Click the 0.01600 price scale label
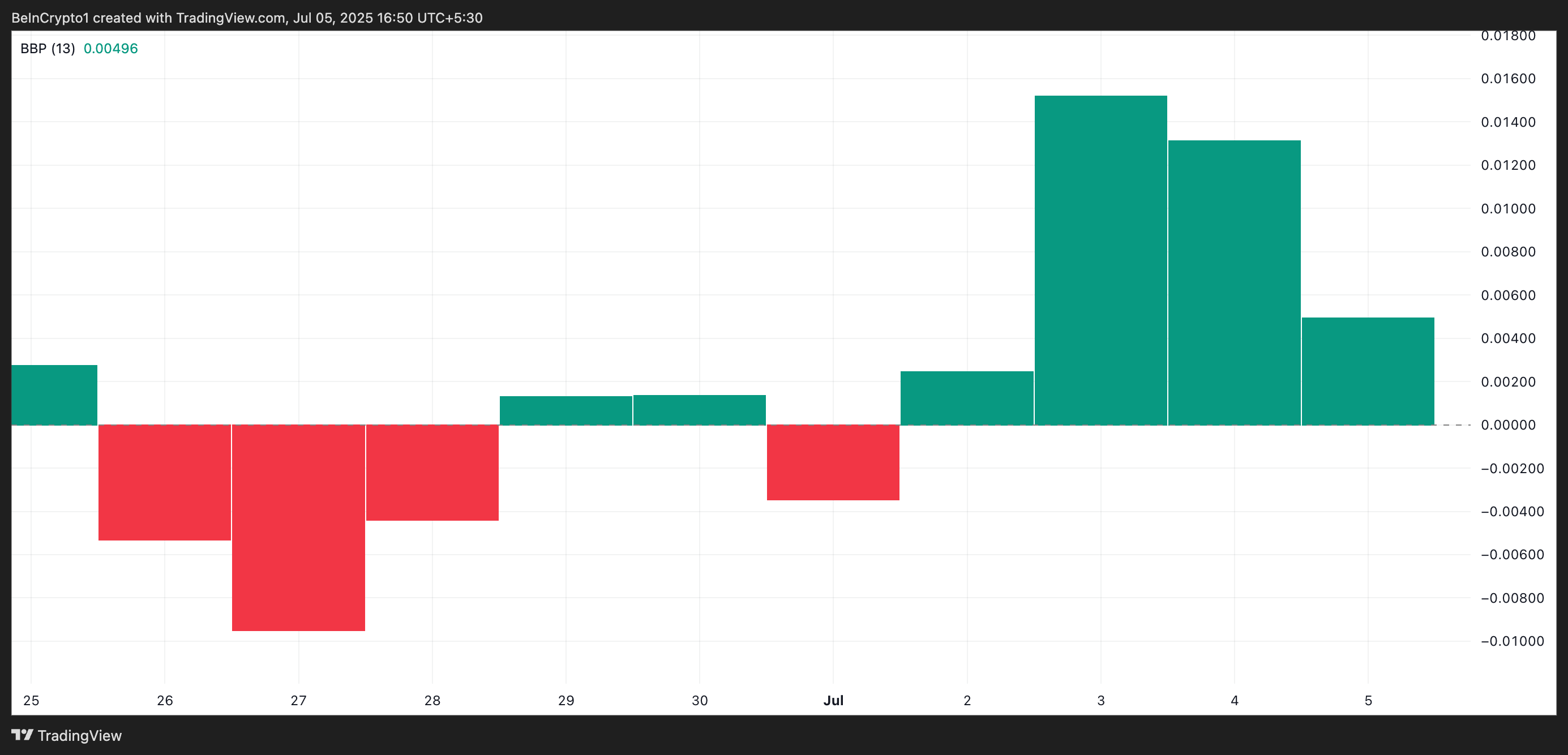 tap(1508, 79)
